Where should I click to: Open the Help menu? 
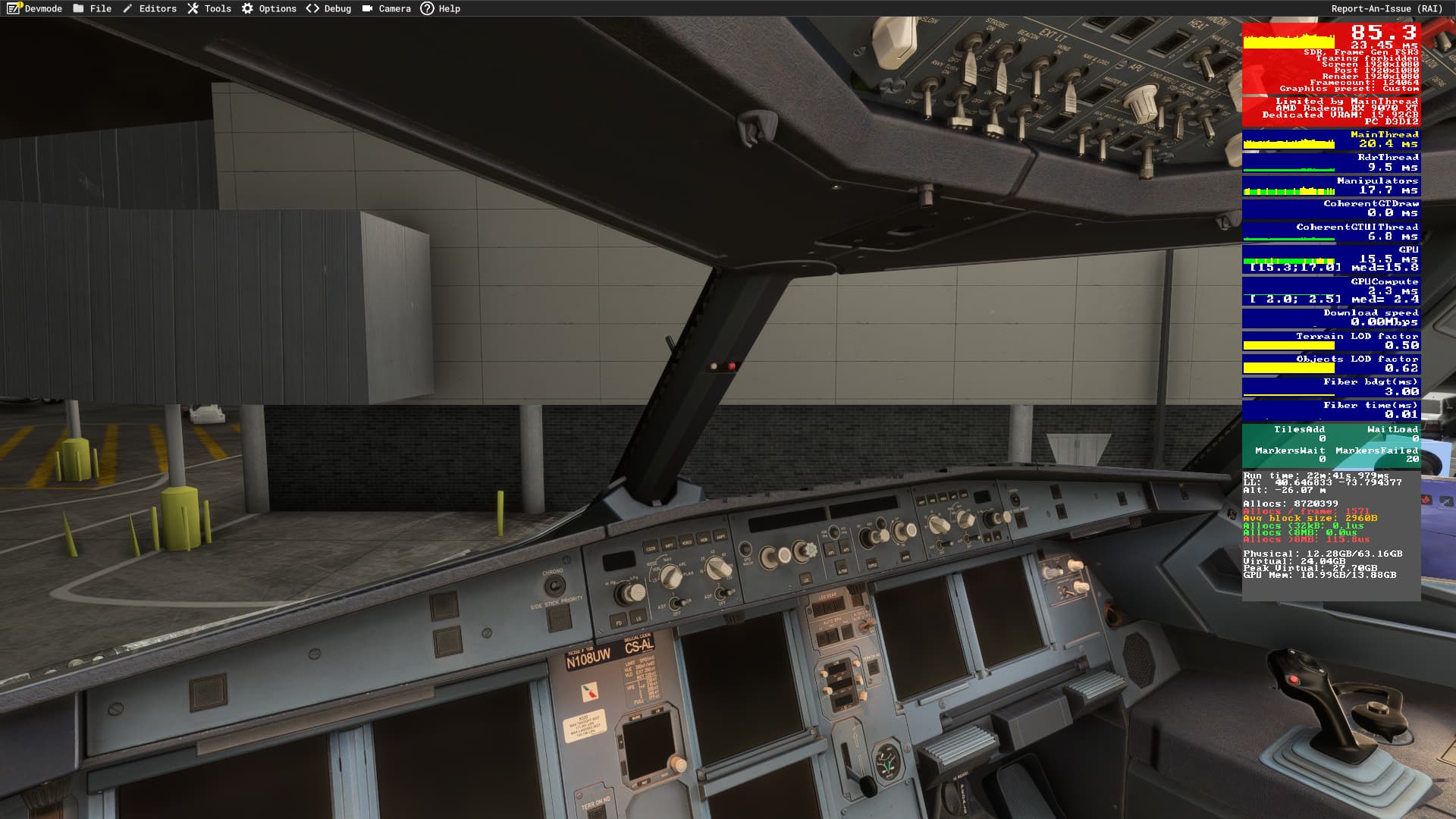click(441, 8)
